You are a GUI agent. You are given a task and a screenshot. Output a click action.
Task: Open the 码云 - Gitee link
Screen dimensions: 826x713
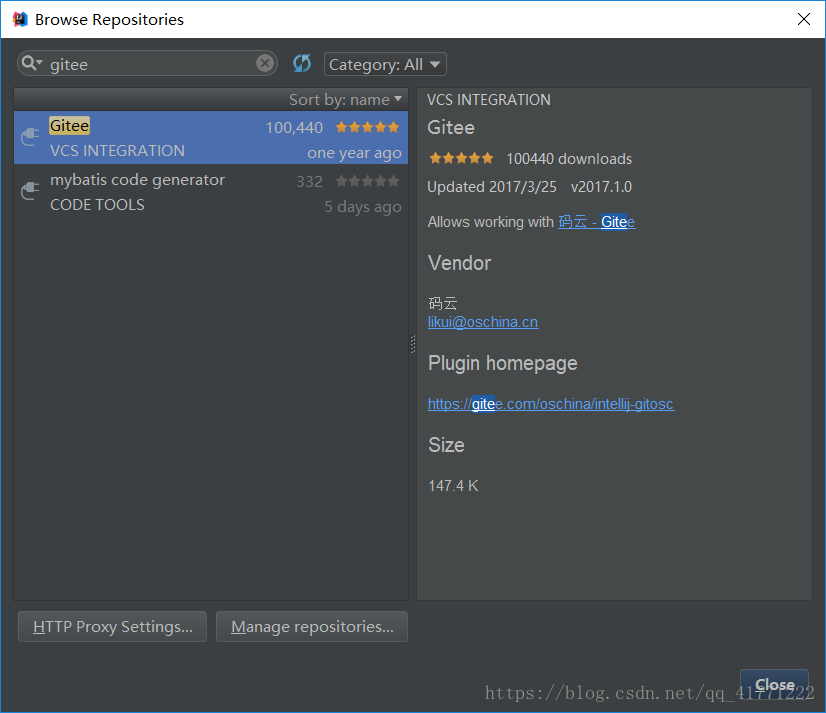click(596, 222)
